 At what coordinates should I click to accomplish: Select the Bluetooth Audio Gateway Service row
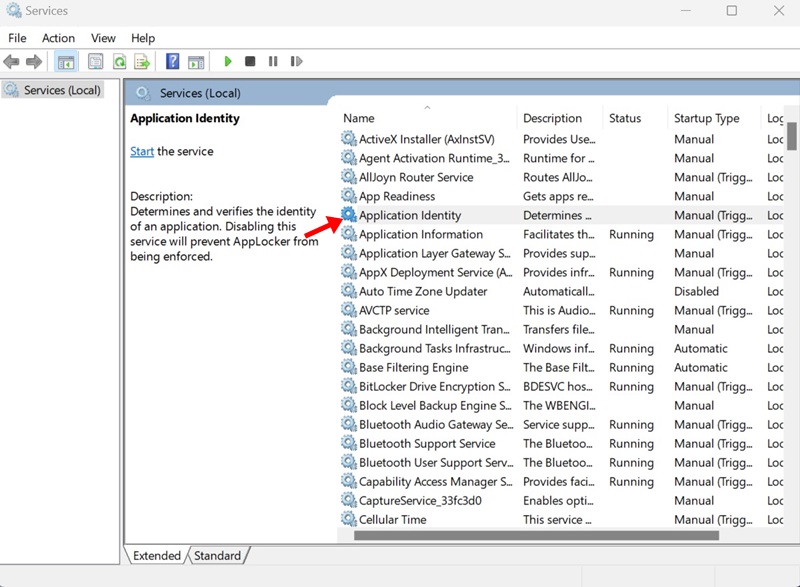pyautogui.click(x=561, y=424)
